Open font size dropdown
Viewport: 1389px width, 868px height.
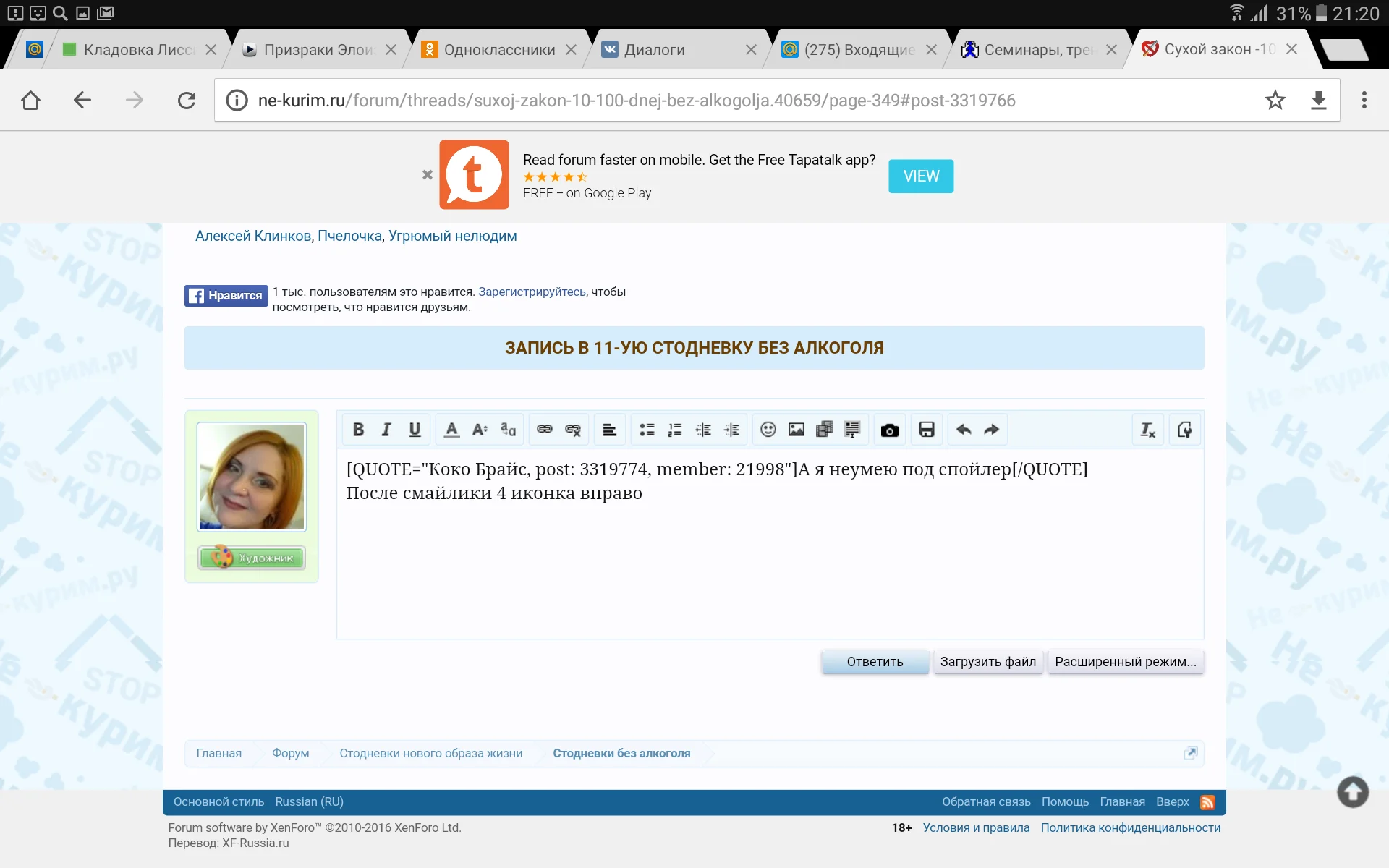click(x=480, y=430)
